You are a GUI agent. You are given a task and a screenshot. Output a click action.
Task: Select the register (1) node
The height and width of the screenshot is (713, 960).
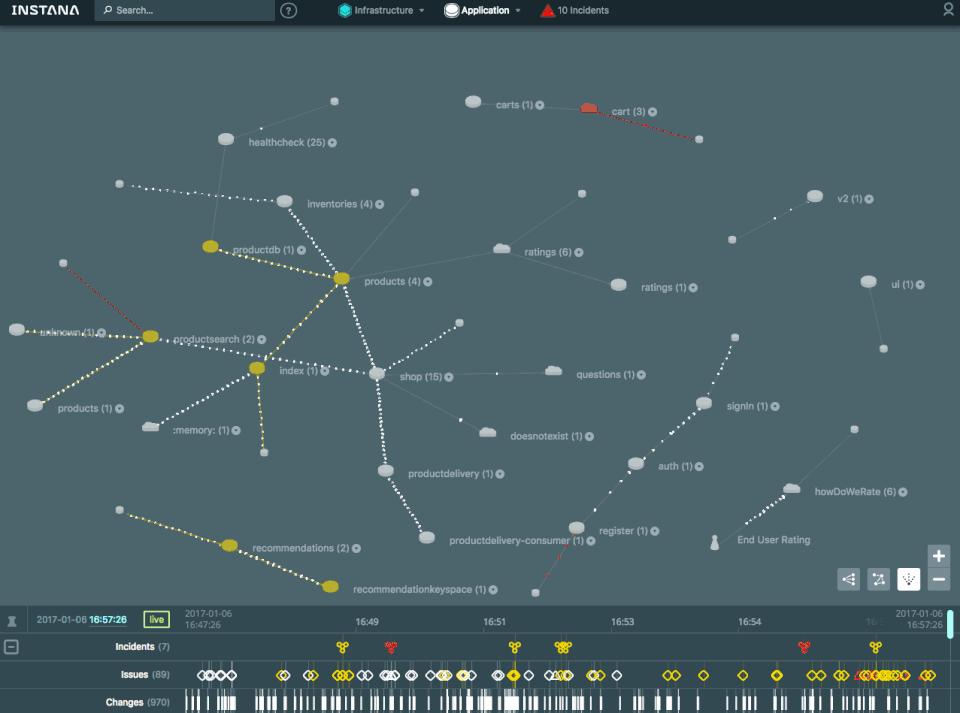pyautogui.click(x=576, y=528)
